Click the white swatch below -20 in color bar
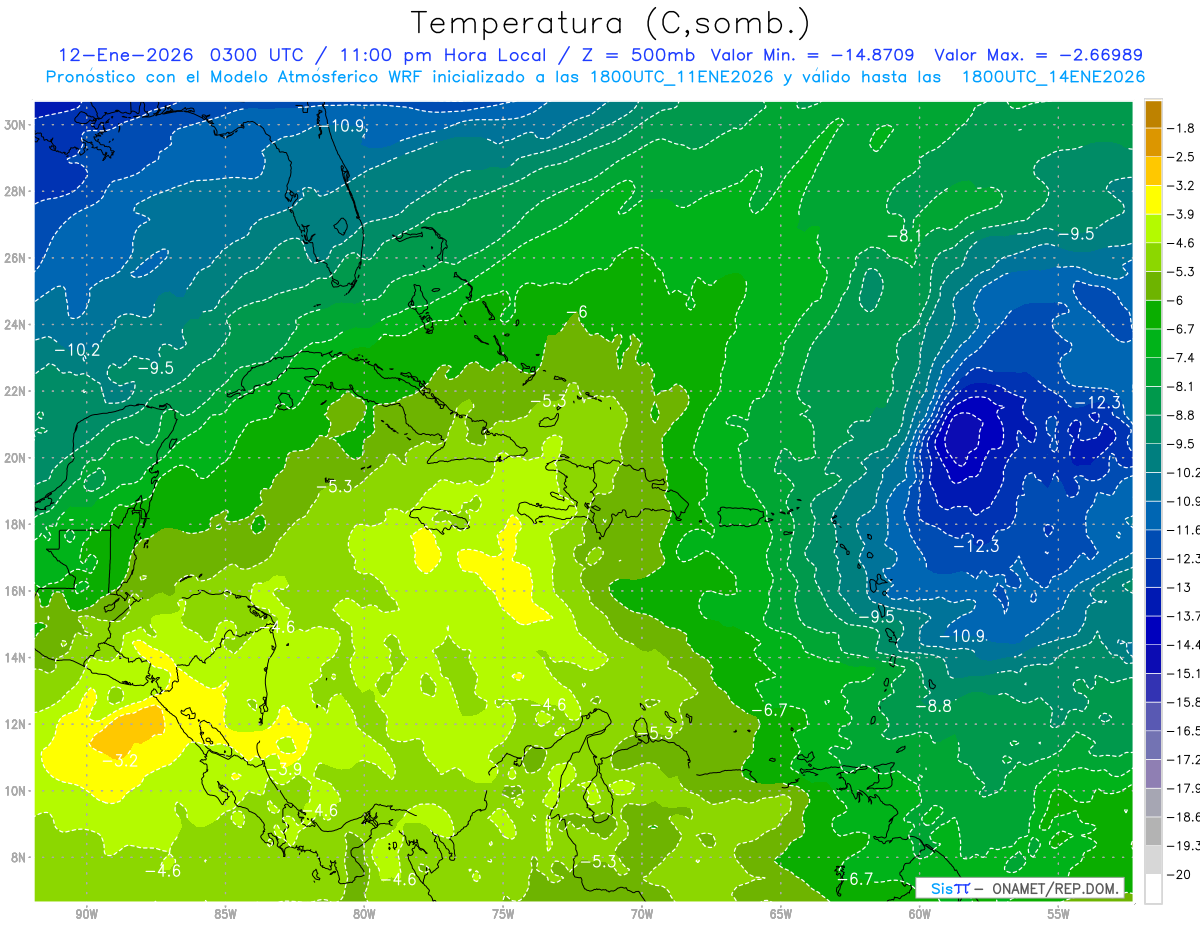Screen dimensions: 1200x927 [1153, 889]
